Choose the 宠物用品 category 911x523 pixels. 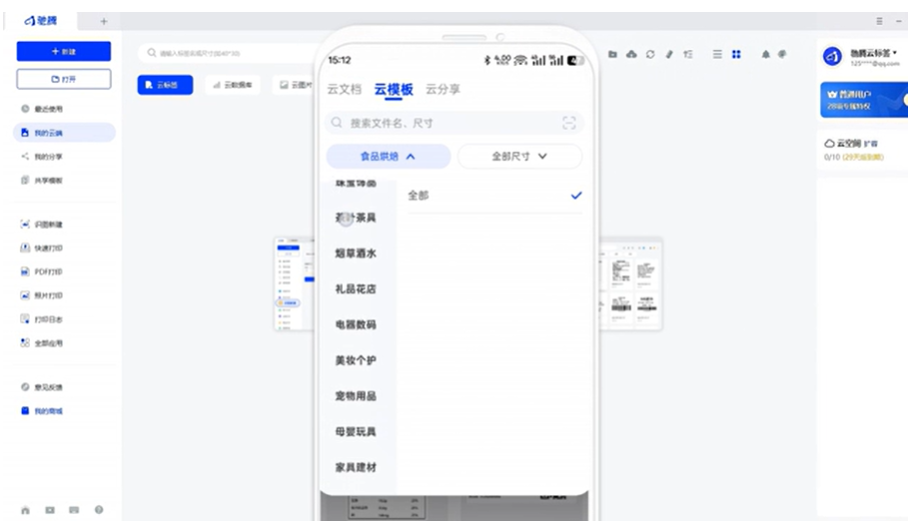click(356, 396)
